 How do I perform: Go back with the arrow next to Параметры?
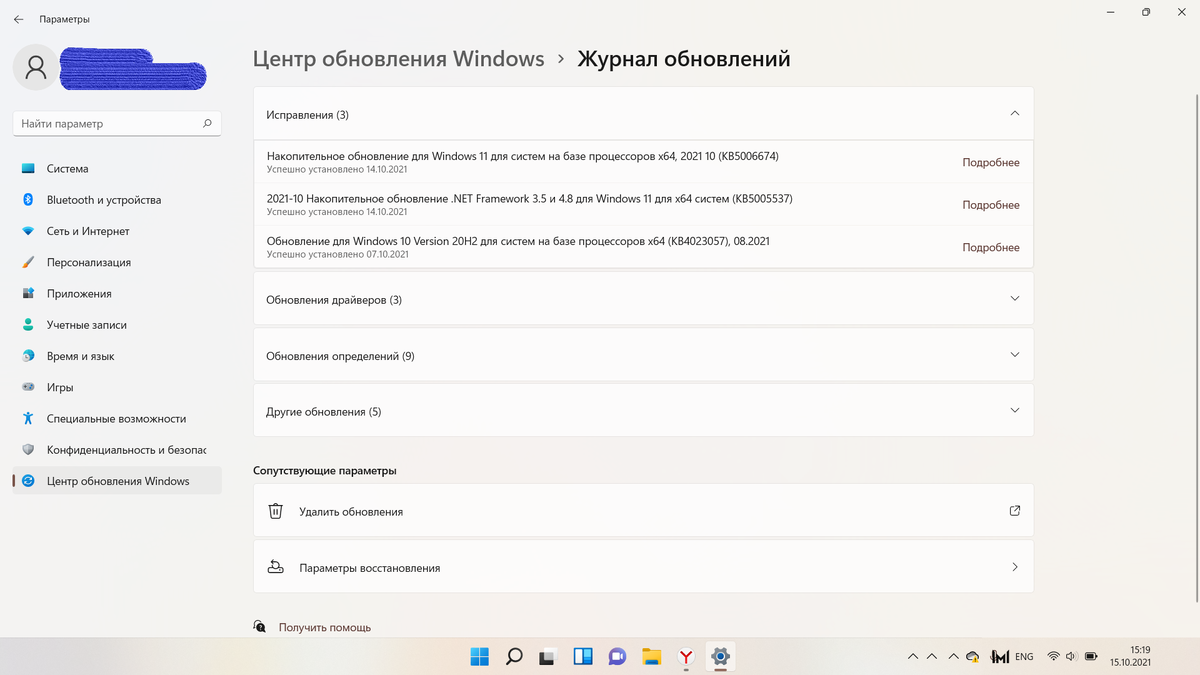(19, 19)
